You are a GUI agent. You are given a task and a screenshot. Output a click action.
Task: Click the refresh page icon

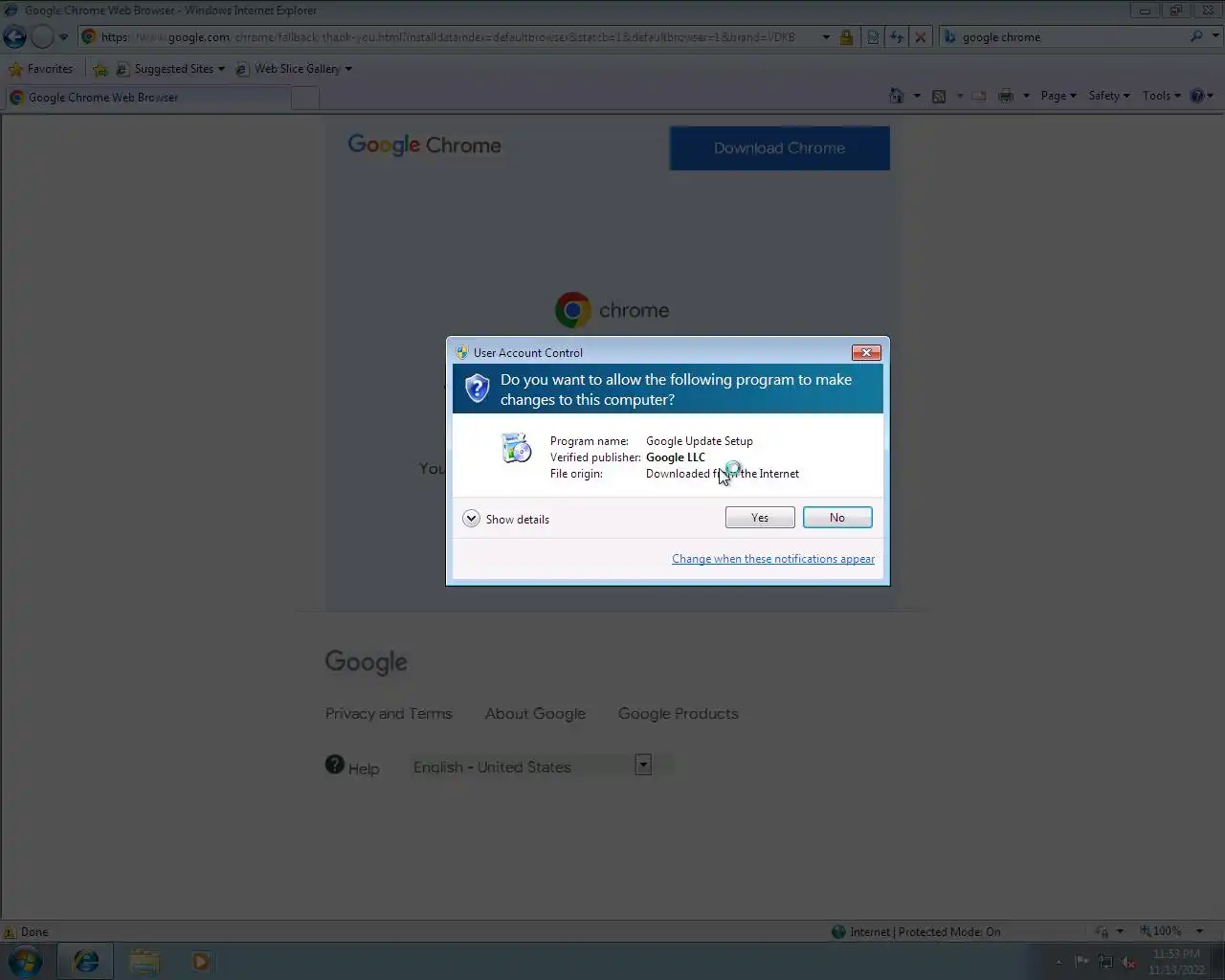pyautogui.click(x=897, y=37)
